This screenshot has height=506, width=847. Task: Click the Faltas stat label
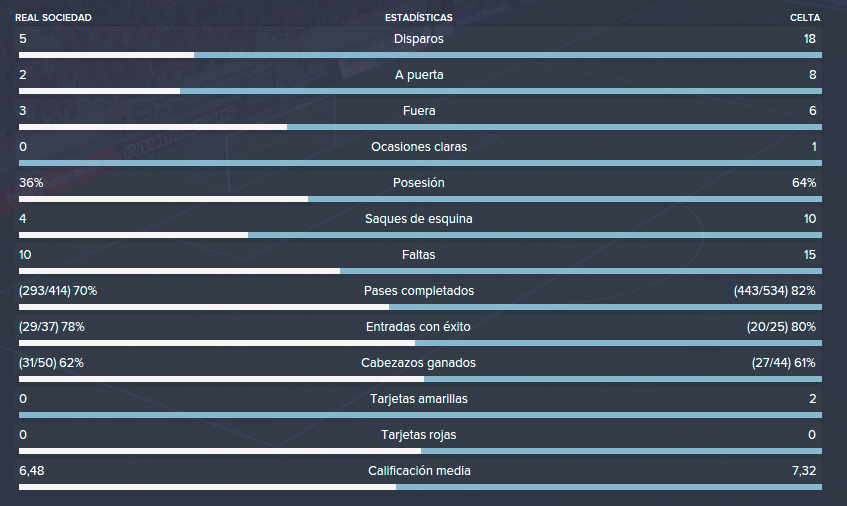(419, 255)
